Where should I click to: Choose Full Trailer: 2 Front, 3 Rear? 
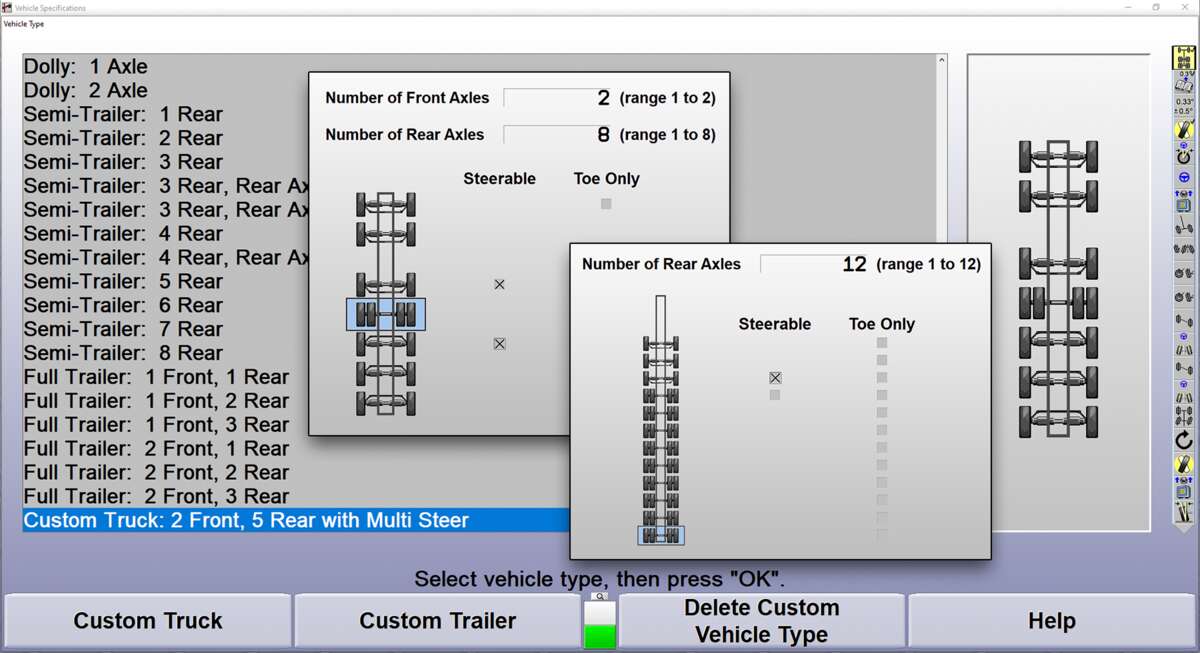[x=157, y=497]
